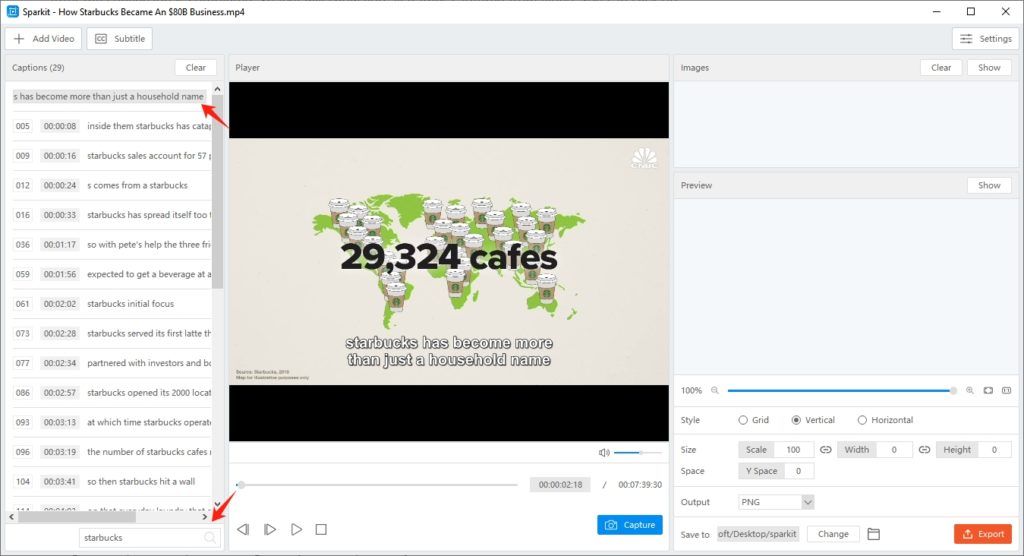Click the captions horizontal scrollbar thumb
Image resolution: width=1024 pixels, height=556 pixels.
(x=77, y=517)
